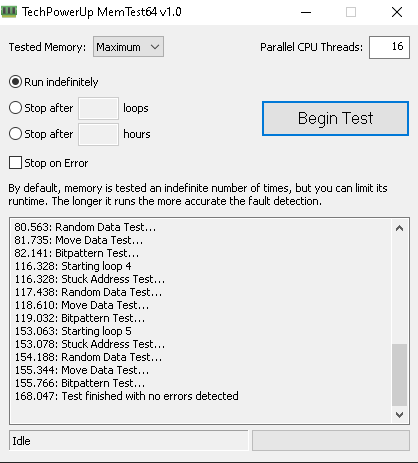418x463 pixels.
Task: Click the empty progress bar
Action: 331,441
